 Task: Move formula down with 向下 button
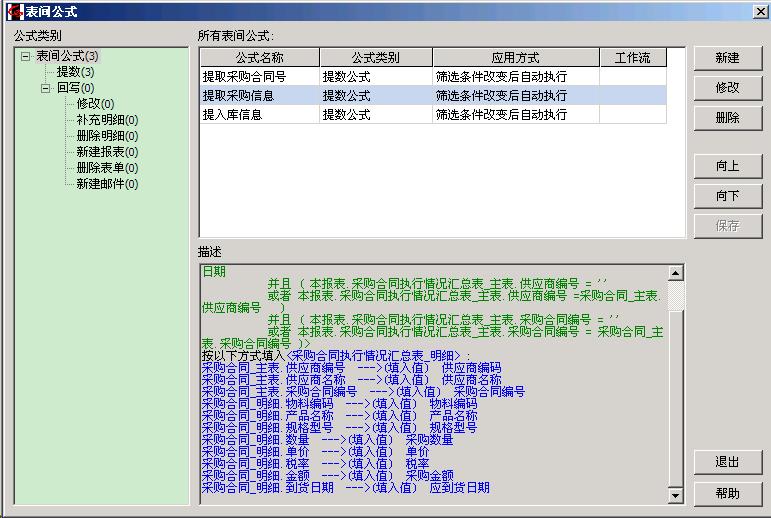pos(727,196)
